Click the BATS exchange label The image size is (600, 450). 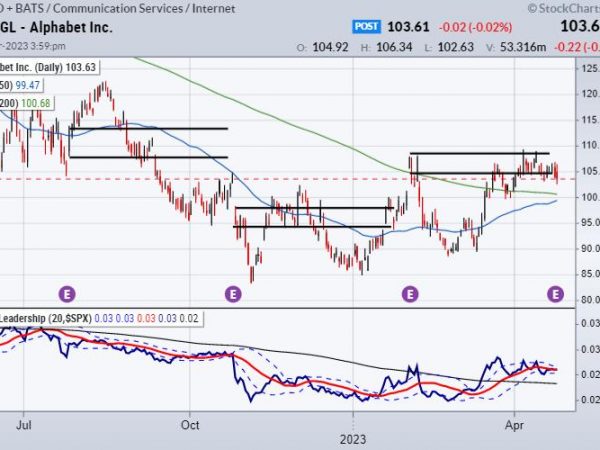(29, 8)
